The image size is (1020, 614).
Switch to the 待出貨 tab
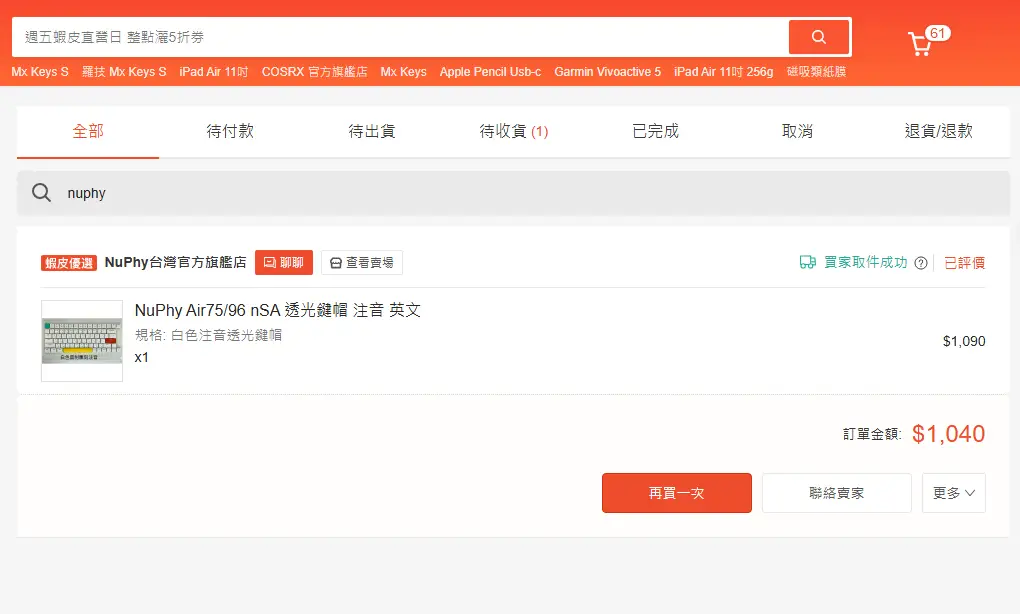pyautogui.click(x=372, y=131)
